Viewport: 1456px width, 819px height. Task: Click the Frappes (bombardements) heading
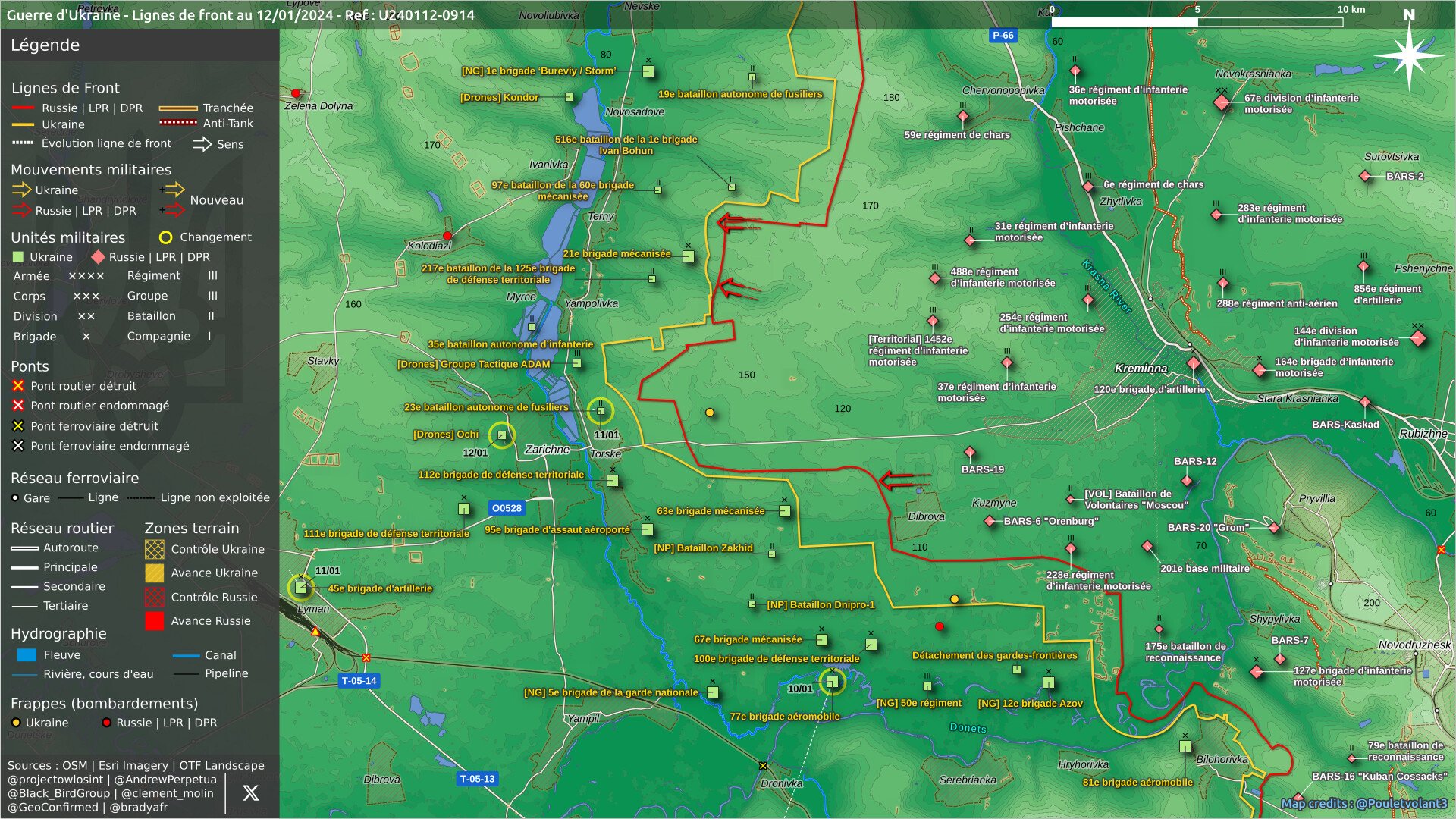(x=104, y=704)
